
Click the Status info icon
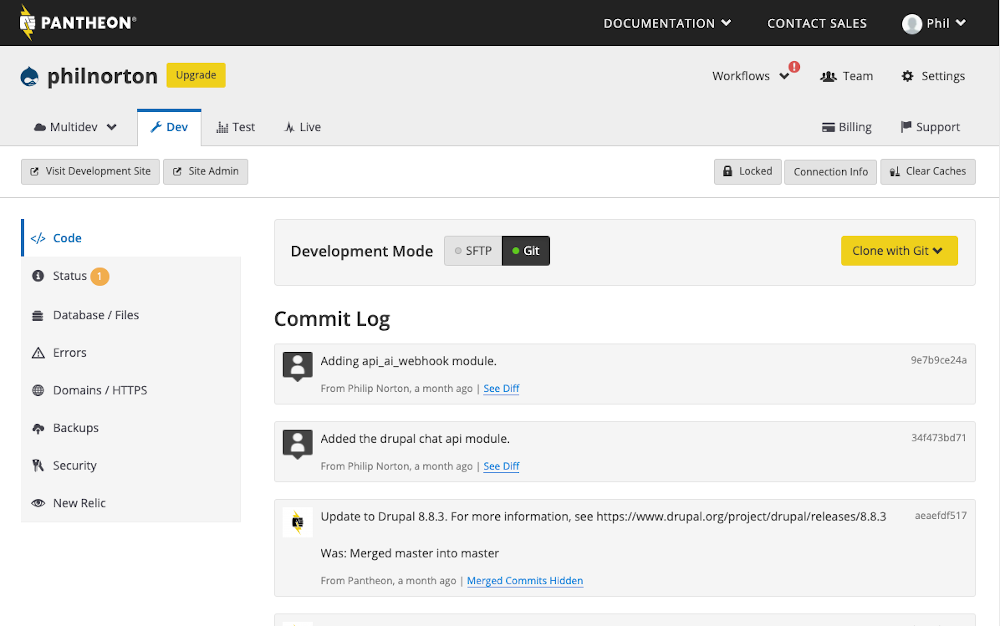tap(38, 275)
